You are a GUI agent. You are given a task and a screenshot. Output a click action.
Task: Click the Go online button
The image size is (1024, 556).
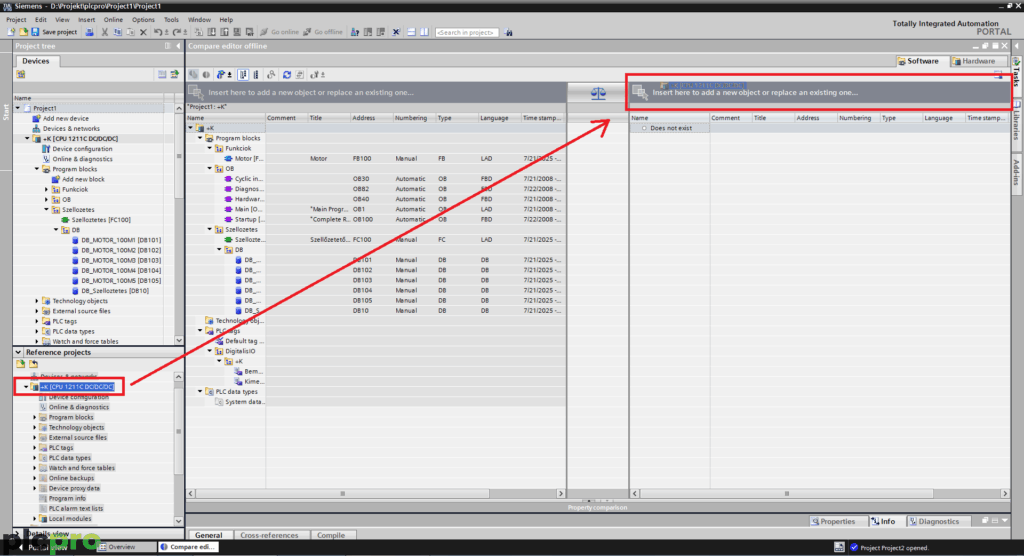tap(280, 32)
